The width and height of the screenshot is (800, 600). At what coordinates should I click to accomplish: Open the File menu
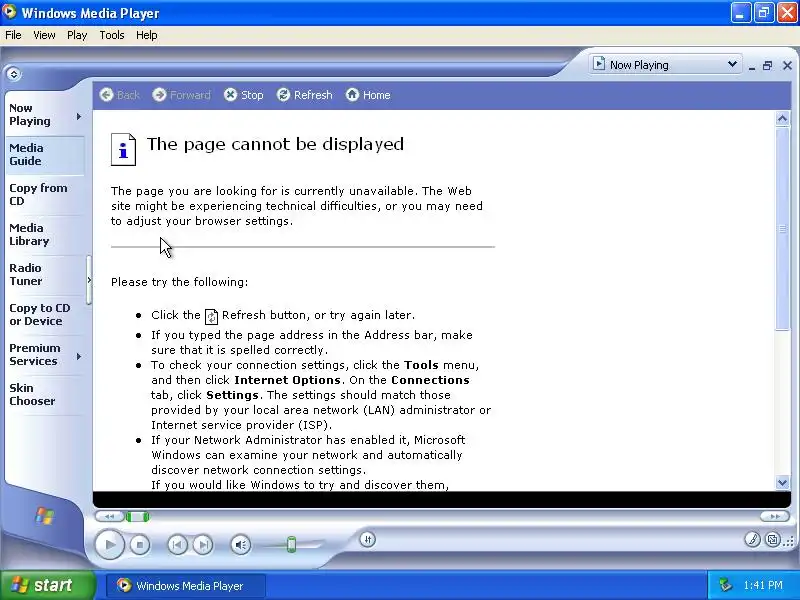13,35
